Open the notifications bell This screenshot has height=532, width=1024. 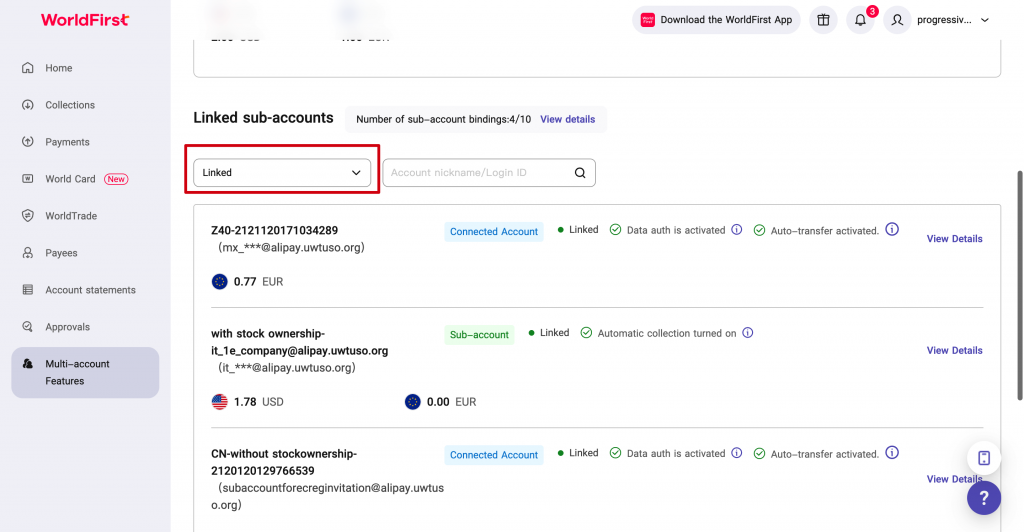[x=860, y=20]
